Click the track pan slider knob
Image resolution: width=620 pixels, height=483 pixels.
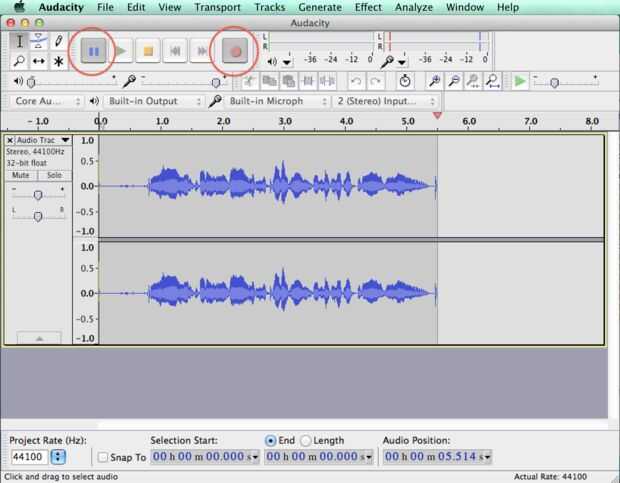(38, 216)
